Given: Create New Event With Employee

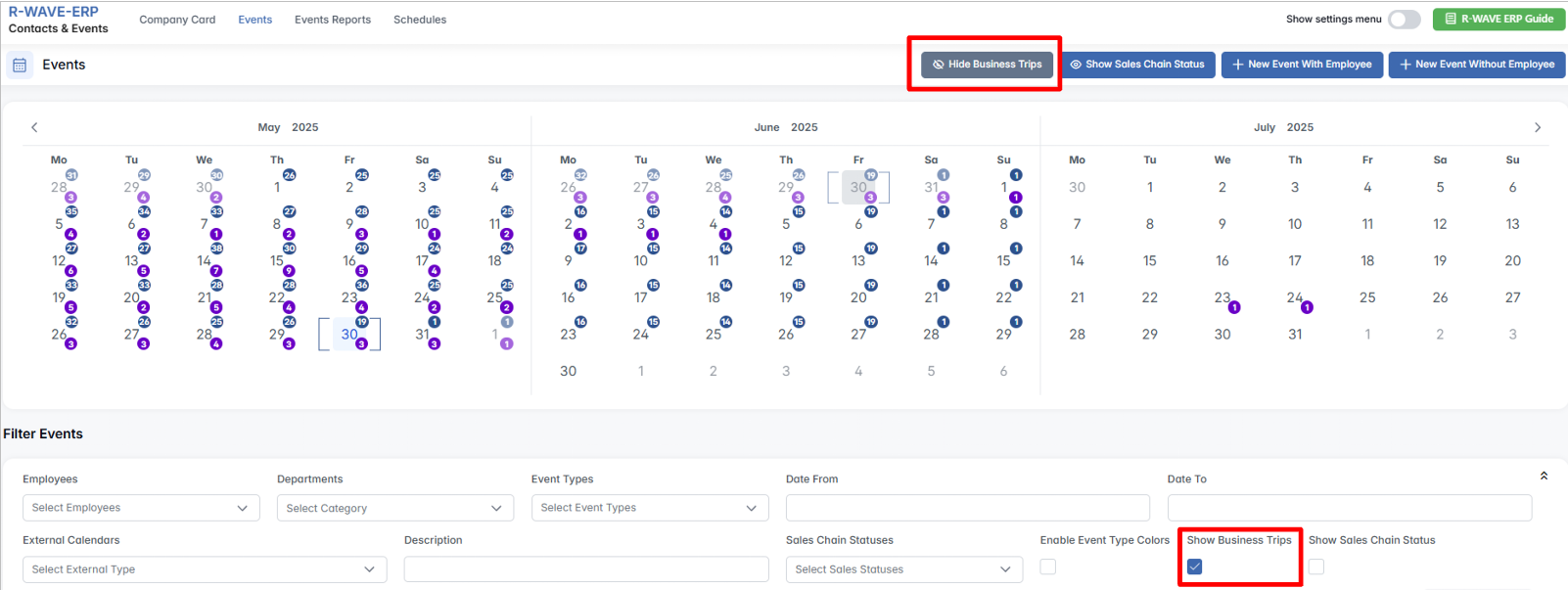Looking at the screenshot, I should click(x=1302, y=65).
